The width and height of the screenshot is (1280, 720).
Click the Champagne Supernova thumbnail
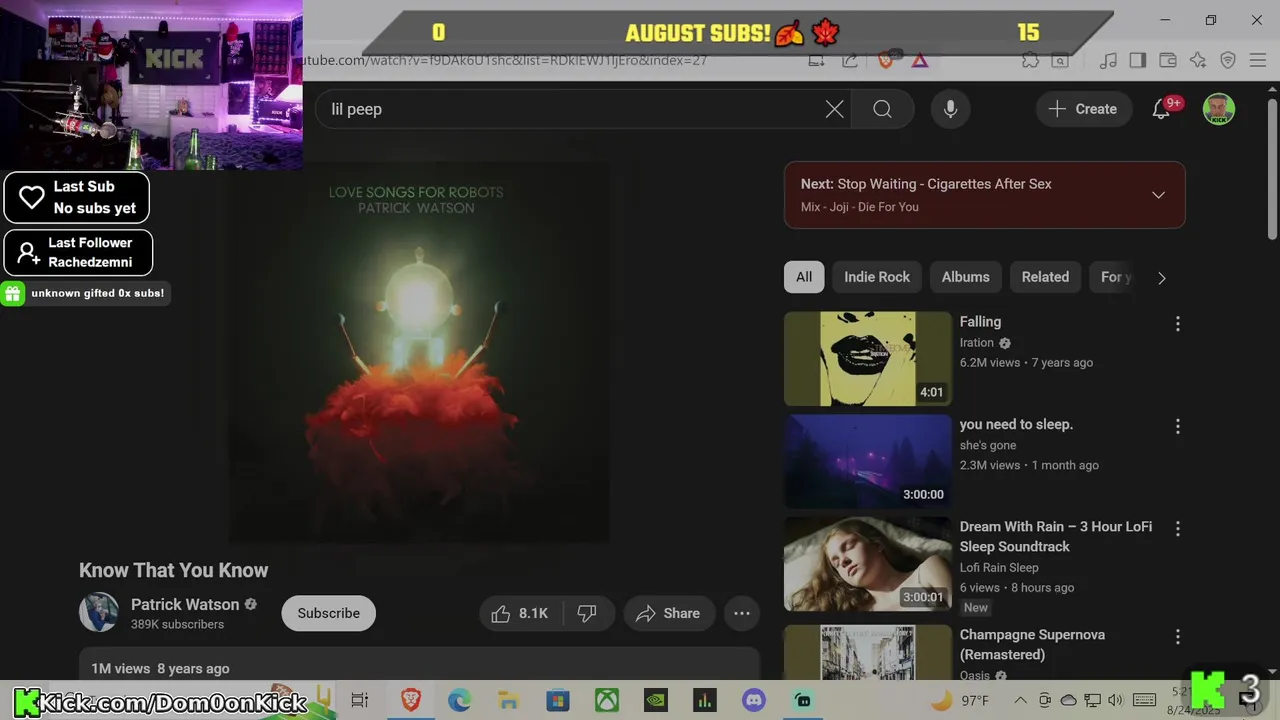(868, 652)
